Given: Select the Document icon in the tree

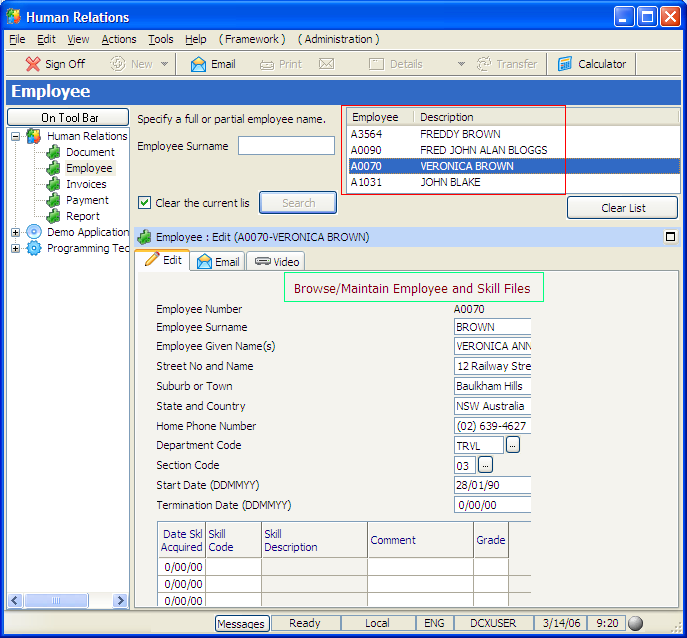Looking at the screenshot, I should 54,152.
